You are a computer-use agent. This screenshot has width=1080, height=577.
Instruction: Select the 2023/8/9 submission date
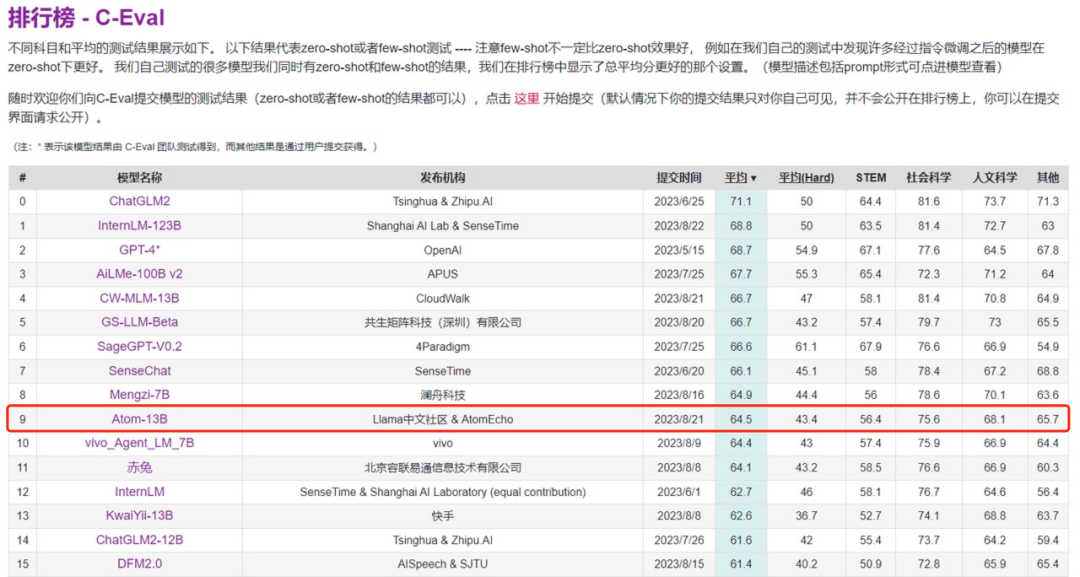[678, 443]
